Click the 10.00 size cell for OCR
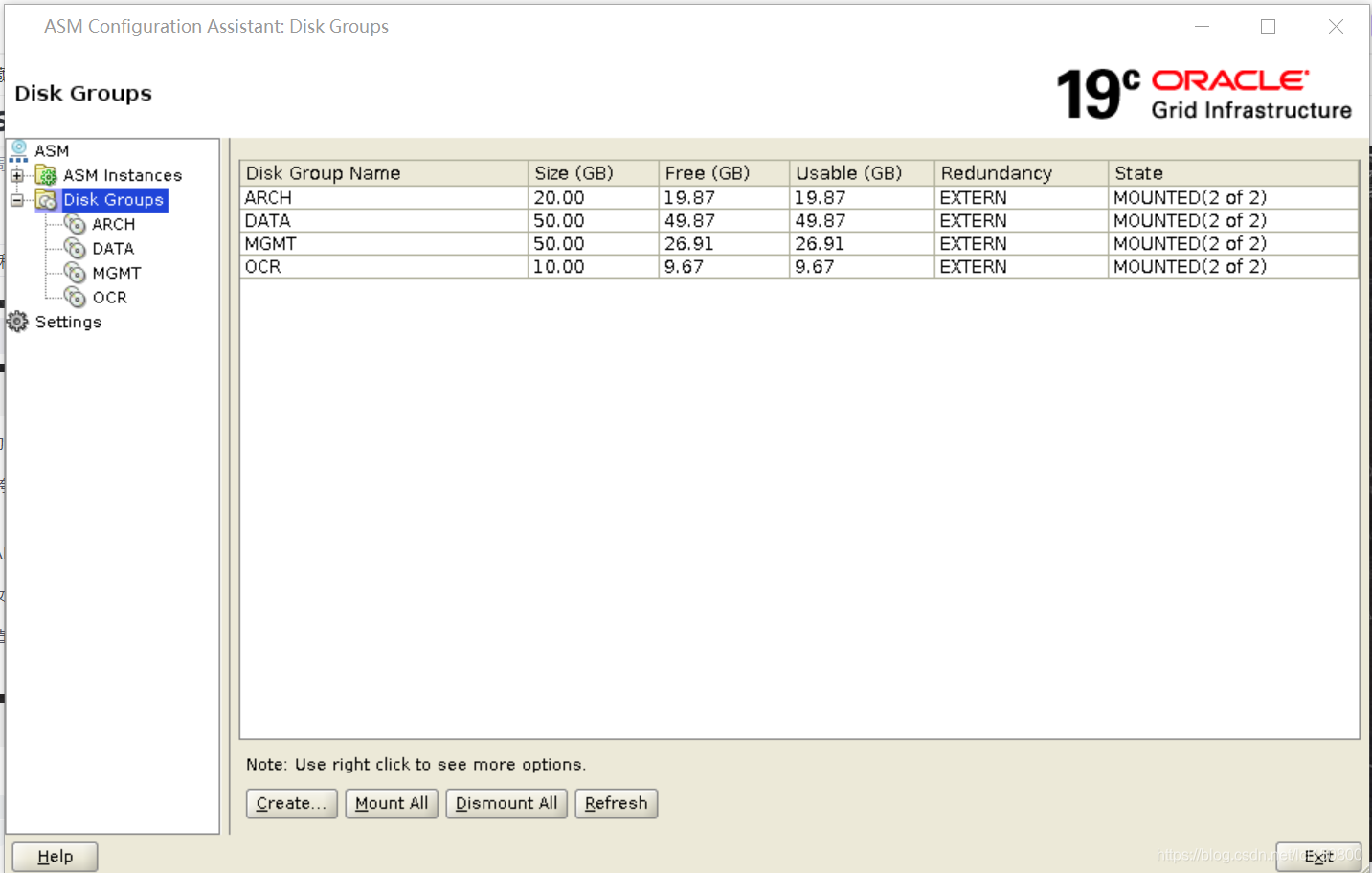 (x=594, y=266)
